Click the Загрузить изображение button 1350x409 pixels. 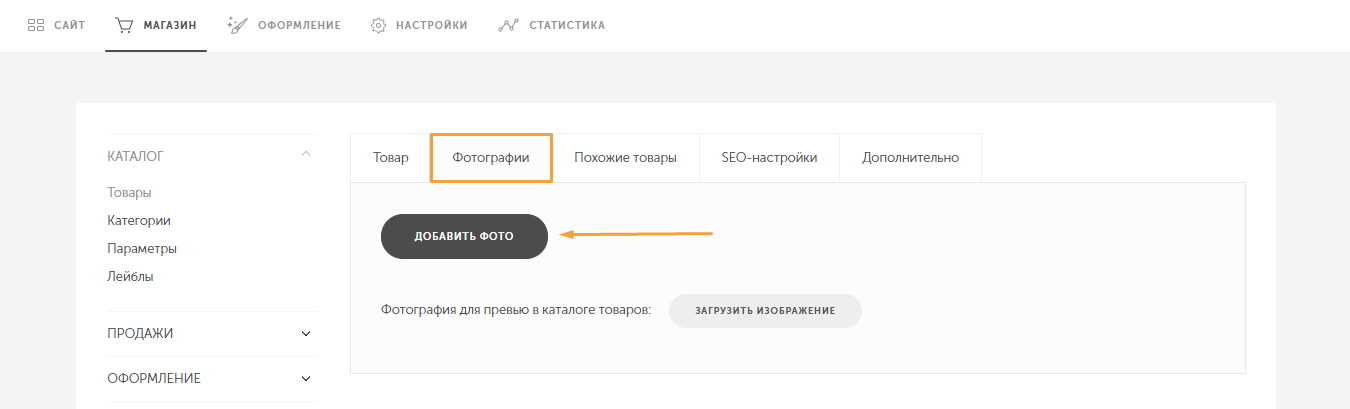(765, 311)
